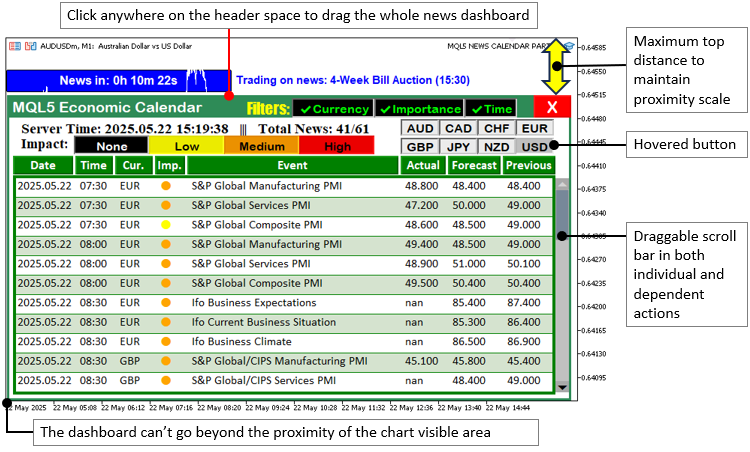Image resolution: width=750 pixels, height=452 pixels.
Task: Select the 07:30 S&P Global Manufacturing PMI event
Action: (284, 186)
